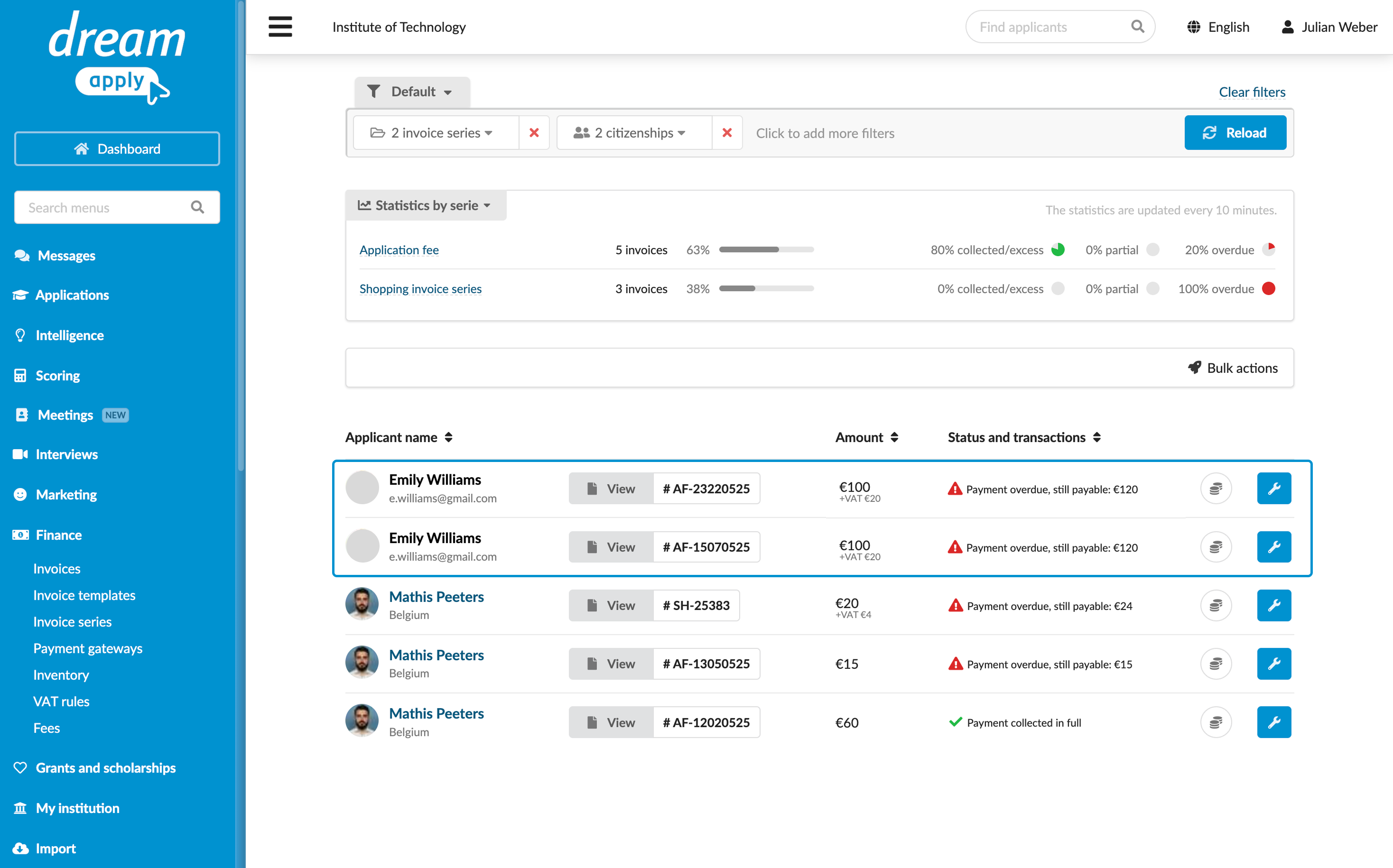Open the Julian Weber user icon

click(1287, 27)
